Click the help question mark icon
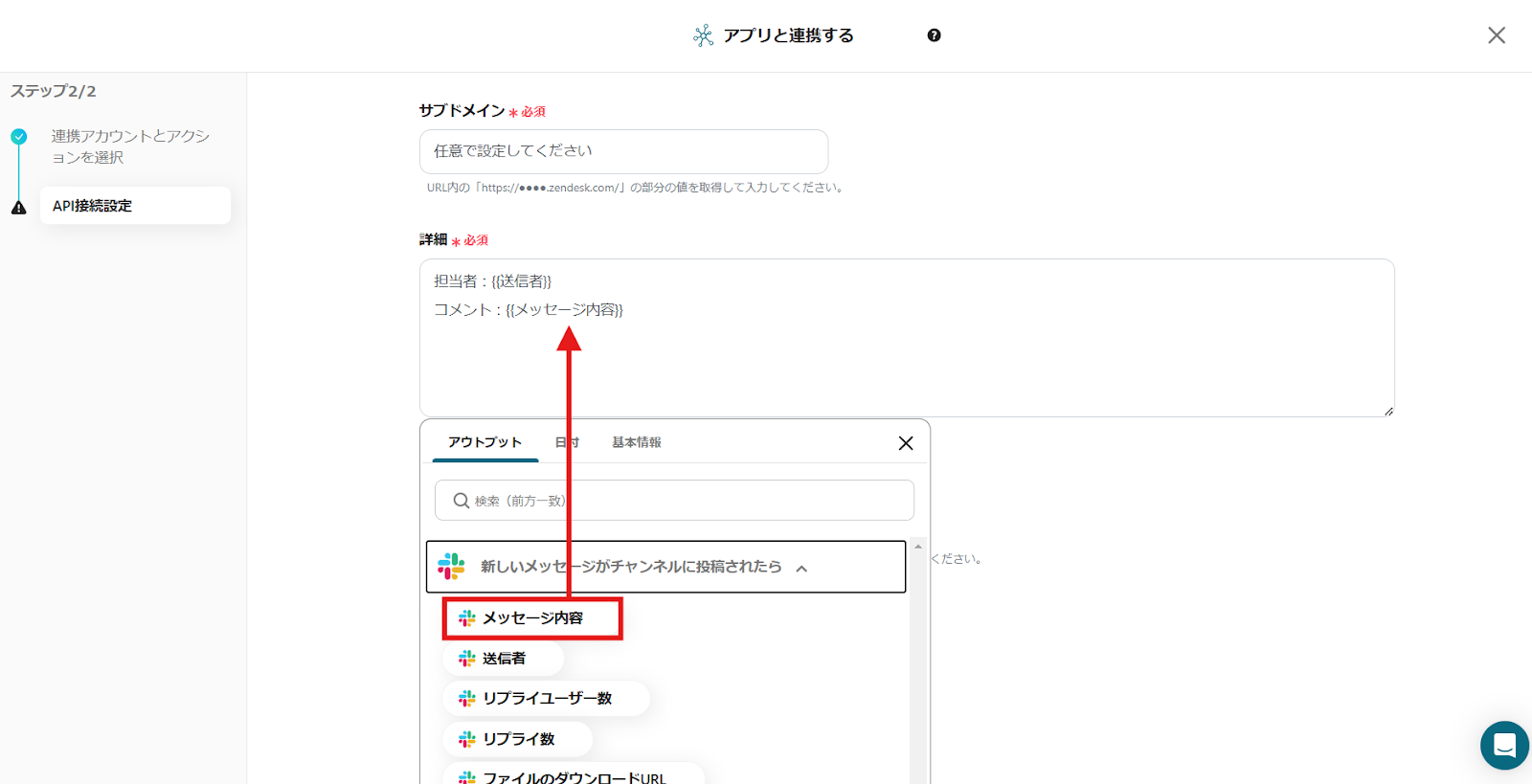 [934, 35]
